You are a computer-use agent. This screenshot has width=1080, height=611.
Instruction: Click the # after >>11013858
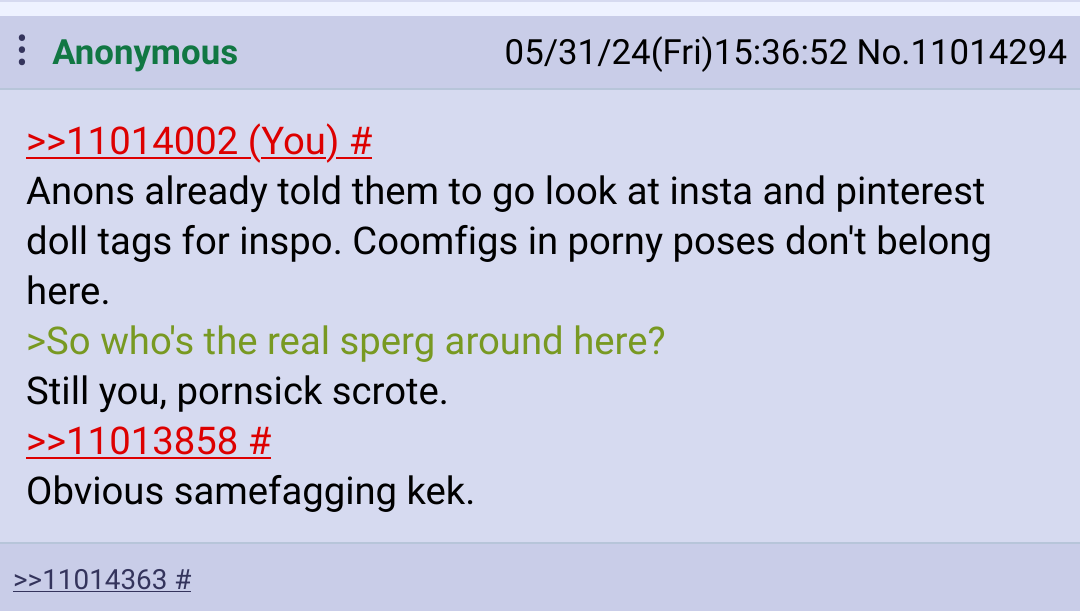click(260, 441)
